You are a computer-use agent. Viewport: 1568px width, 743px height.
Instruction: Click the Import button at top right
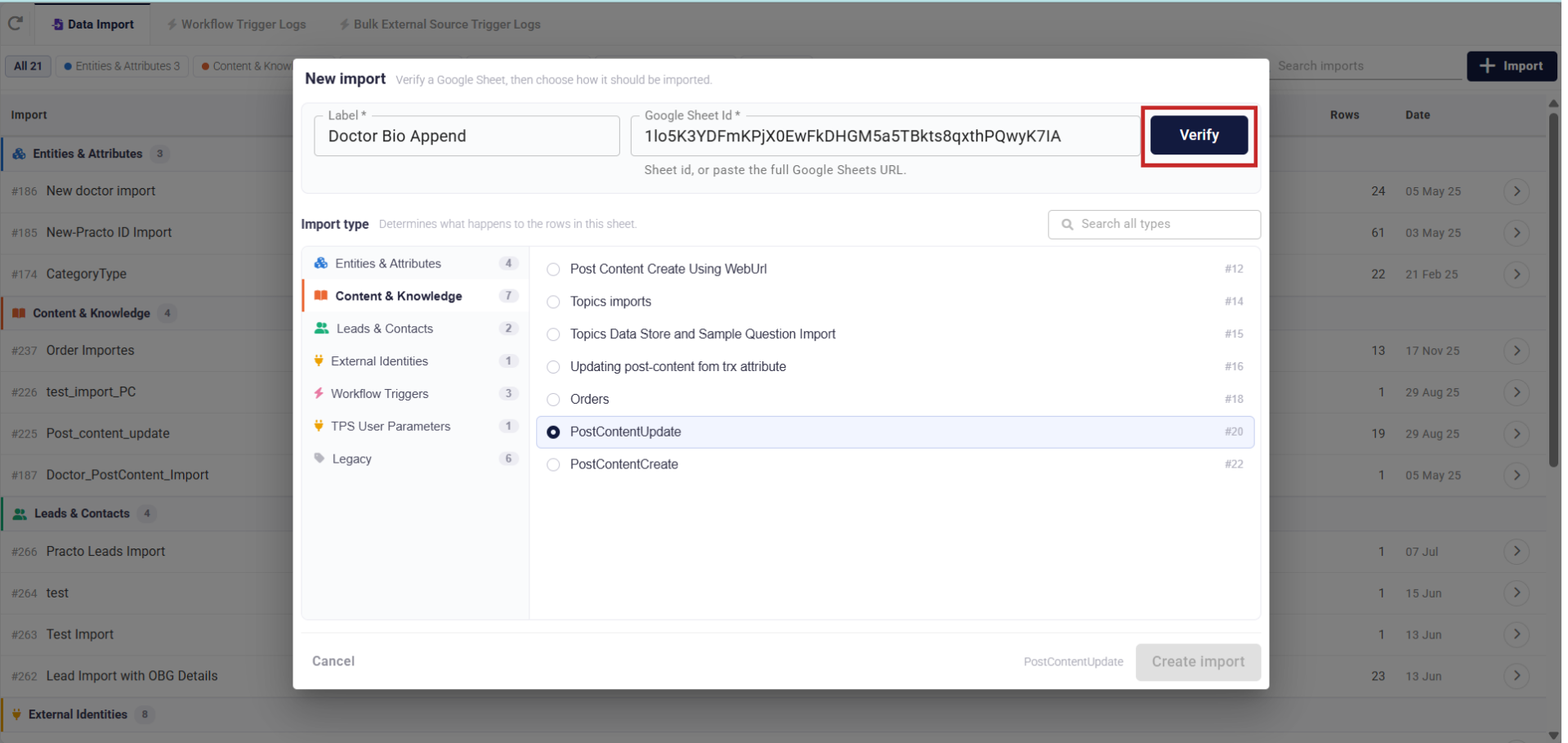pos(1511,66)
